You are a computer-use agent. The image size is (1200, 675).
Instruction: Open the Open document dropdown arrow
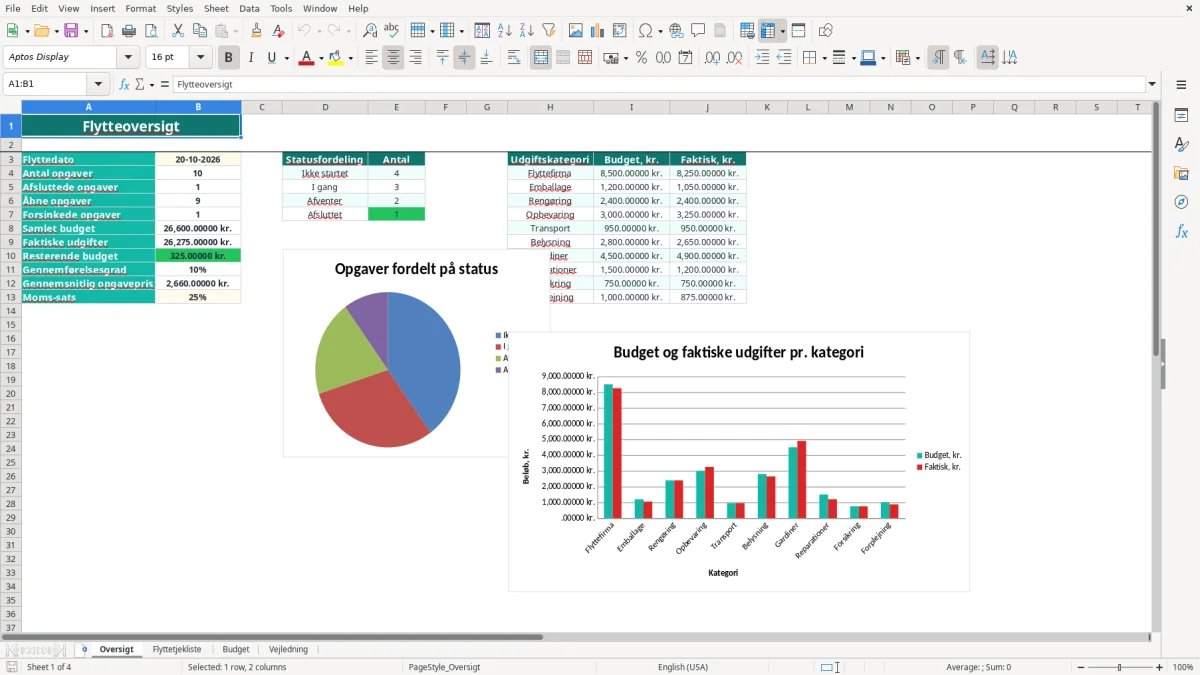55,31
